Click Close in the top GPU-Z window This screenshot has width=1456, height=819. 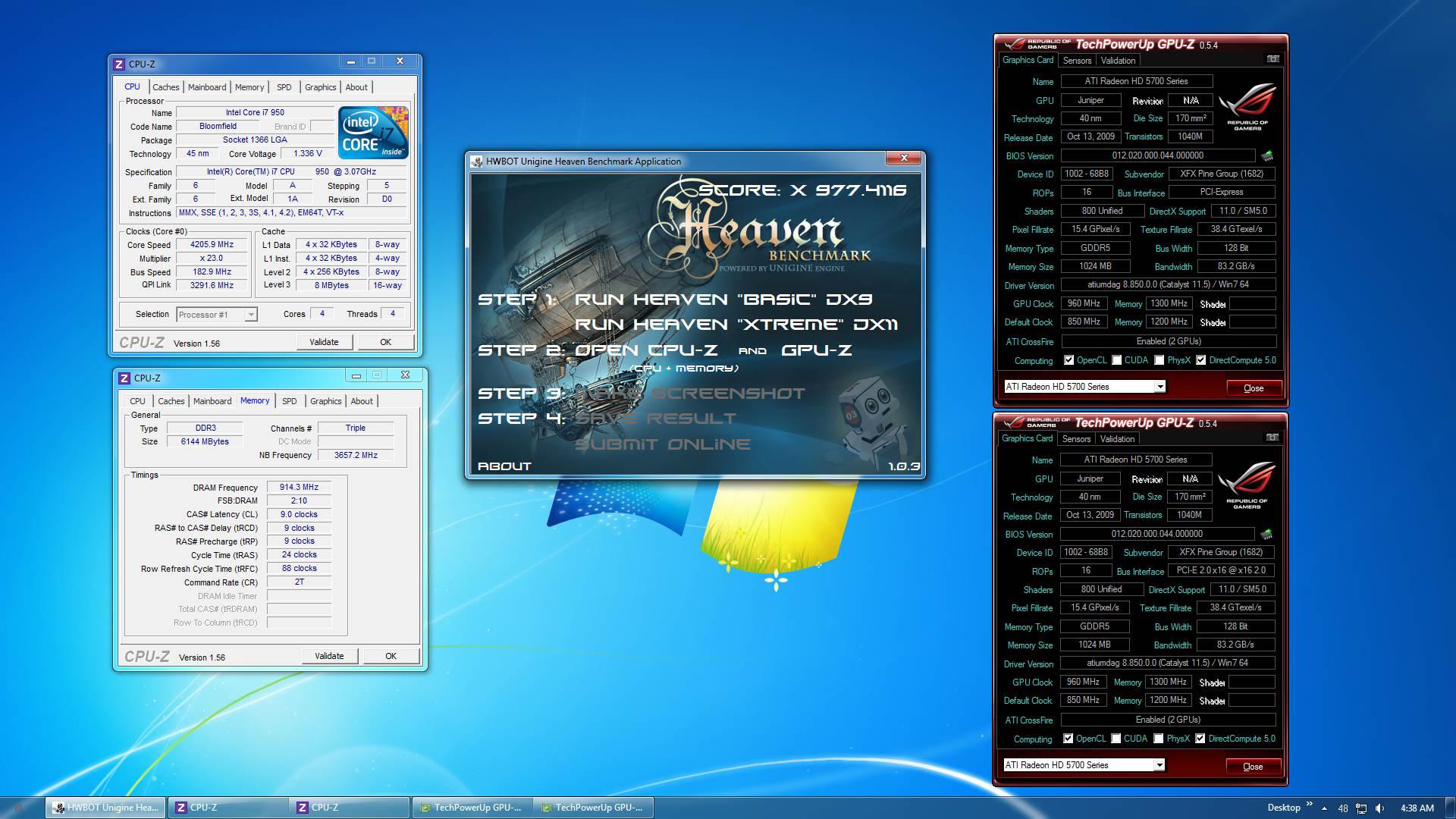click(1254, 388)
